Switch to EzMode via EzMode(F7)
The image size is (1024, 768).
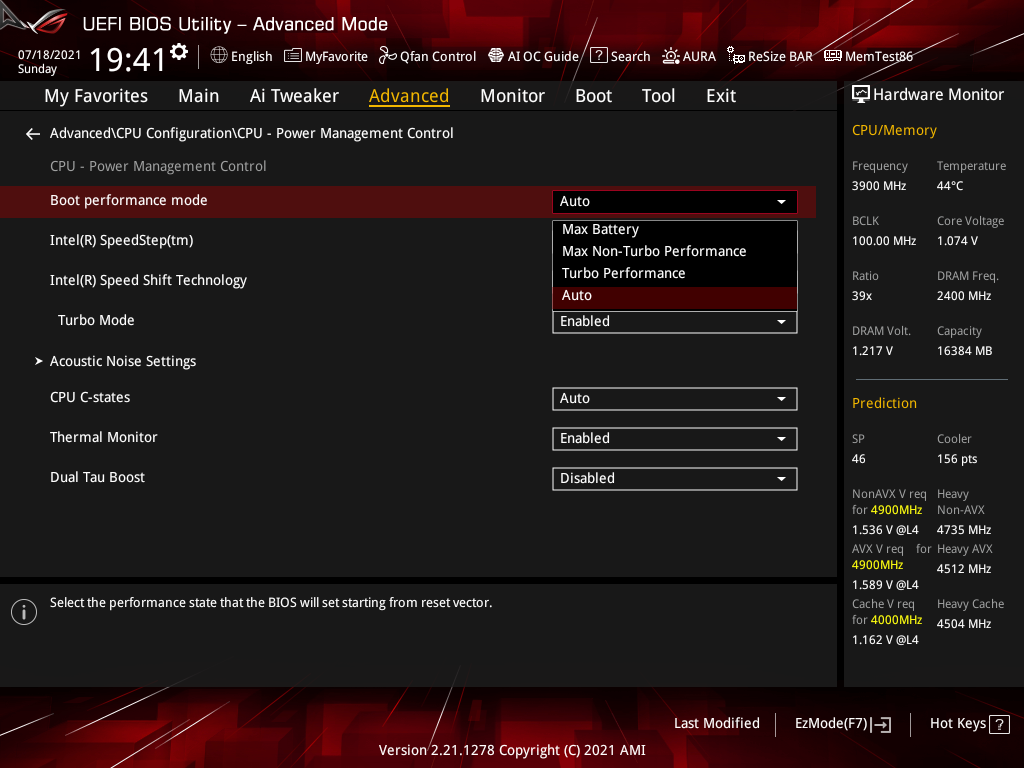coord(842,723)
